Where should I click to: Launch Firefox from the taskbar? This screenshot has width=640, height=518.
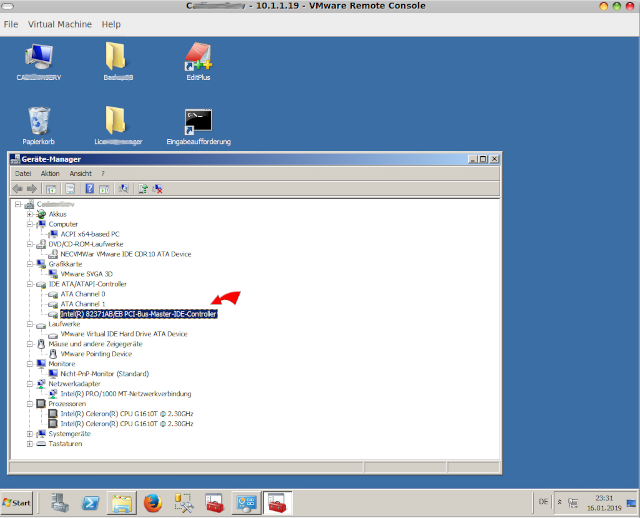(153, 503)
